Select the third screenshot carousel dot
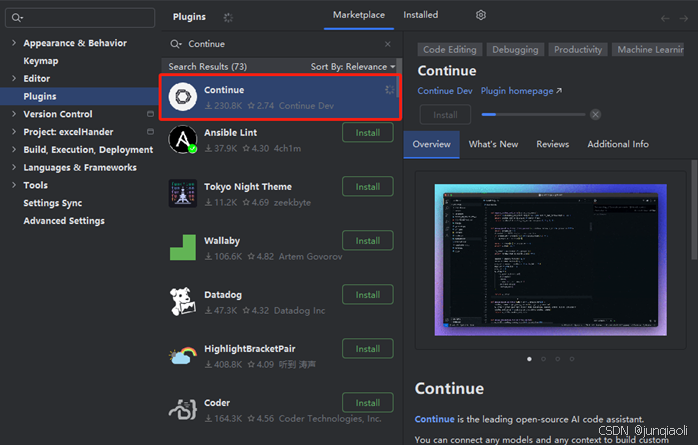This screenshot has height=445, width=698. tap(558, 359)
